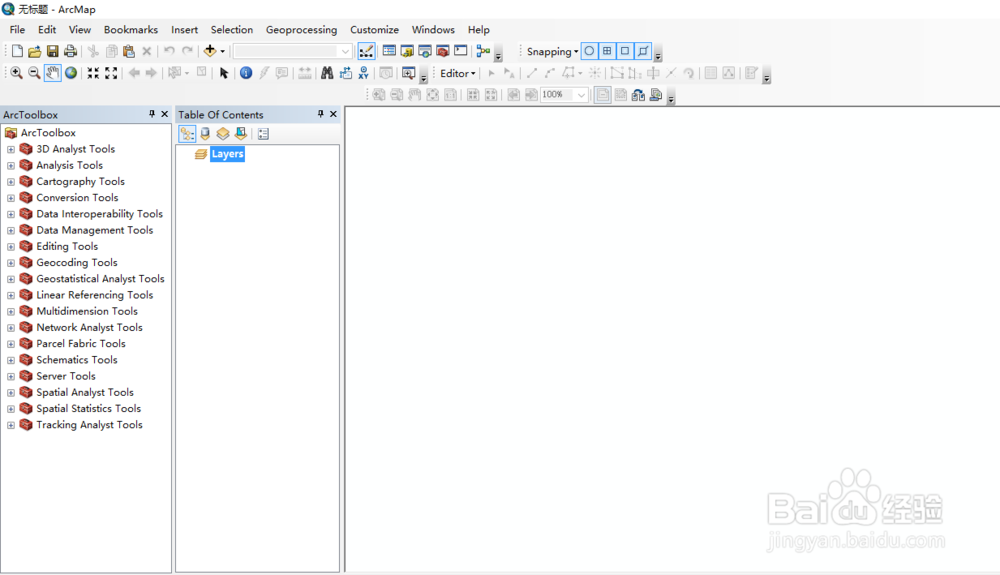Expand Data Management Tools toolbox
The image size is (1000, 575).
(x=11, y=230)
